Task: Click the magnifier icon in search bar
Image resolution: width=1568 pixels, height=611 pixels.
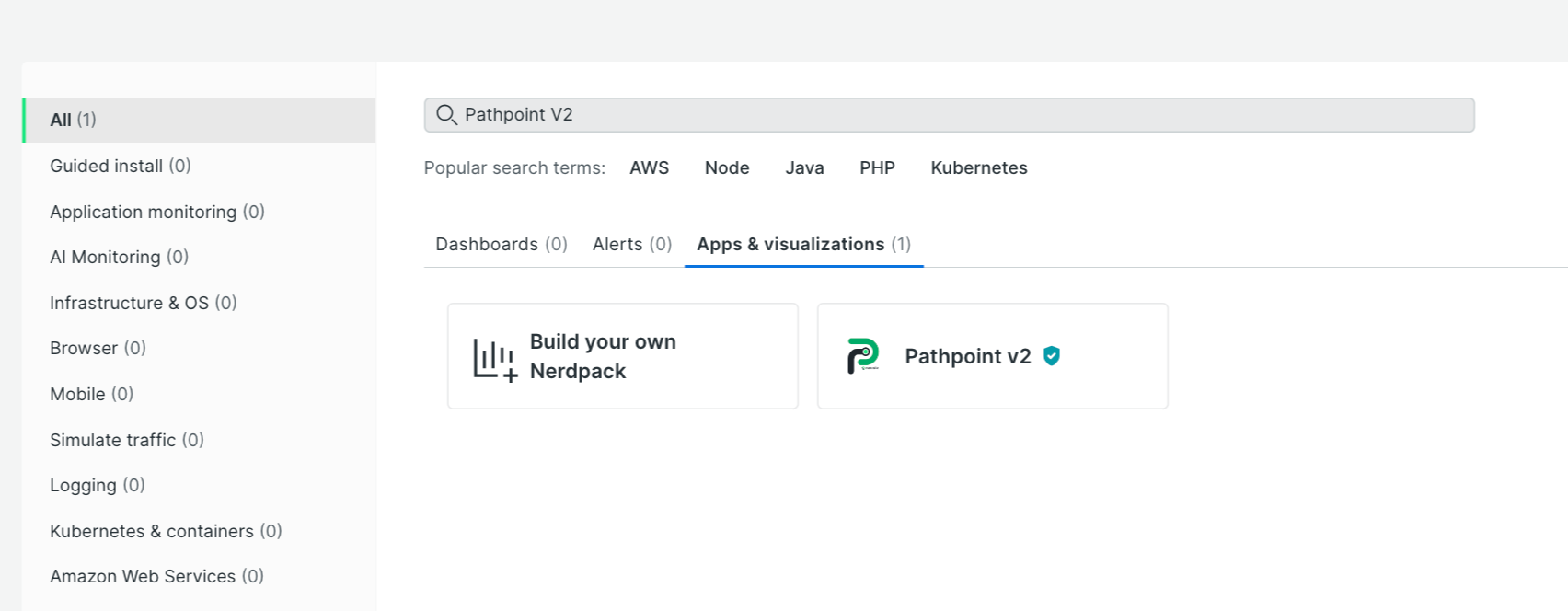Action: [x=446, y=115]
